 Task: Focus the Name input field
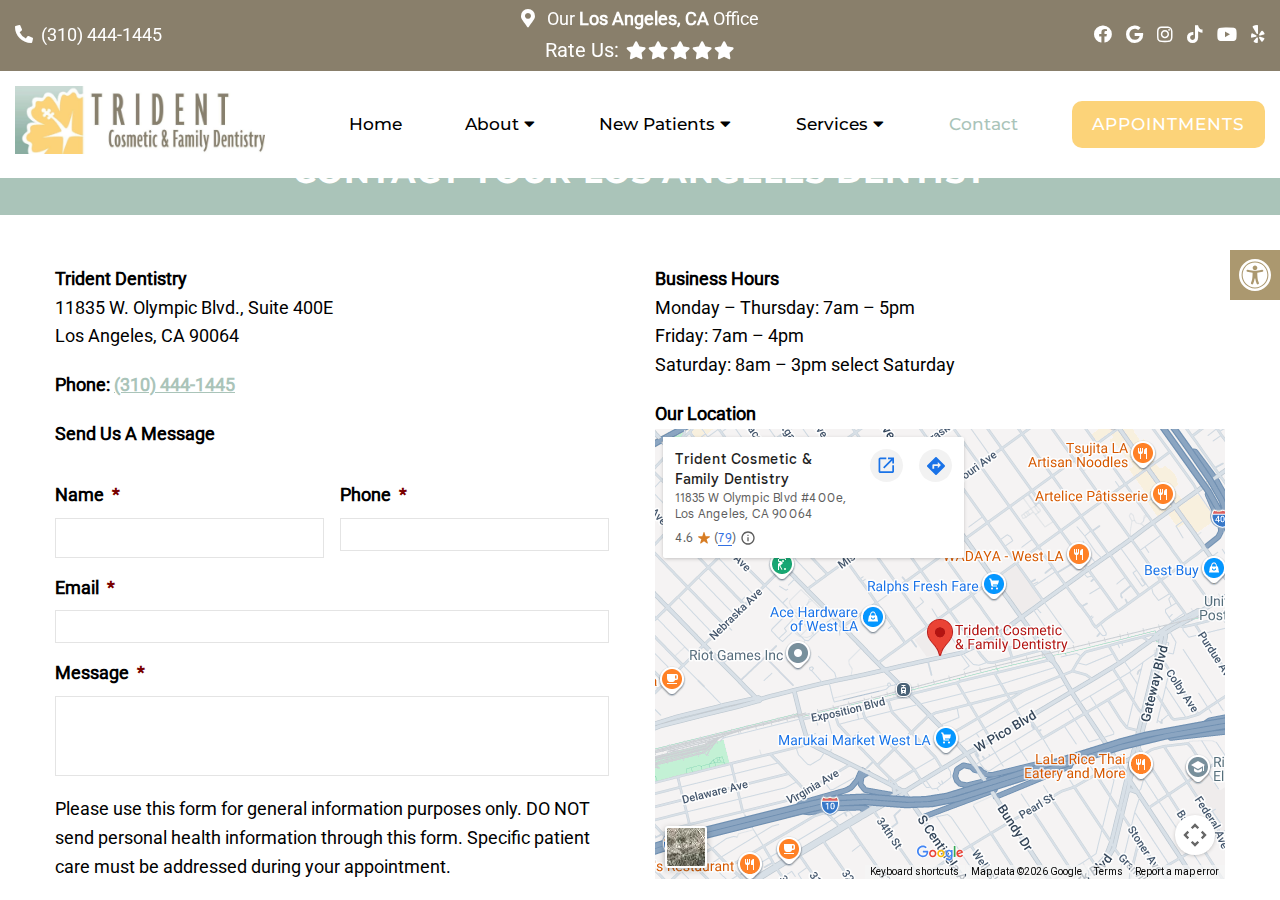click(x=189, y=538)
